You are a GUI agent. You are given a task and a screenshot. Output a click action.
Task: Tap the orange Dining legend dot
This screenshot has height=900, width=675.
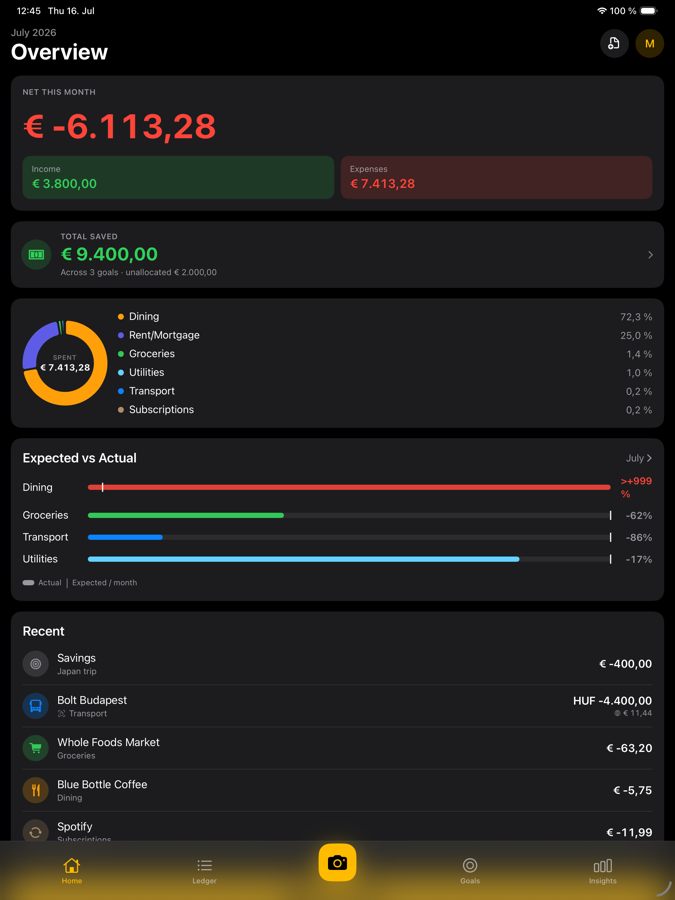point(121,317)
